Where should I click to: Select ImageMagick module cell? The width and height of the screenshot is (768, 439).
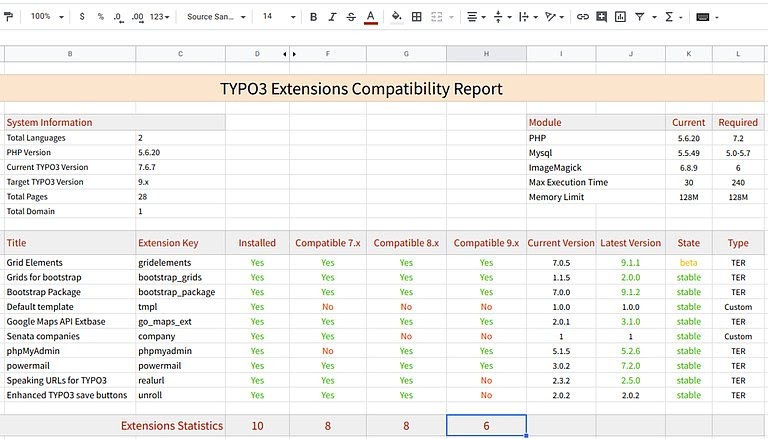click(596, 168)
